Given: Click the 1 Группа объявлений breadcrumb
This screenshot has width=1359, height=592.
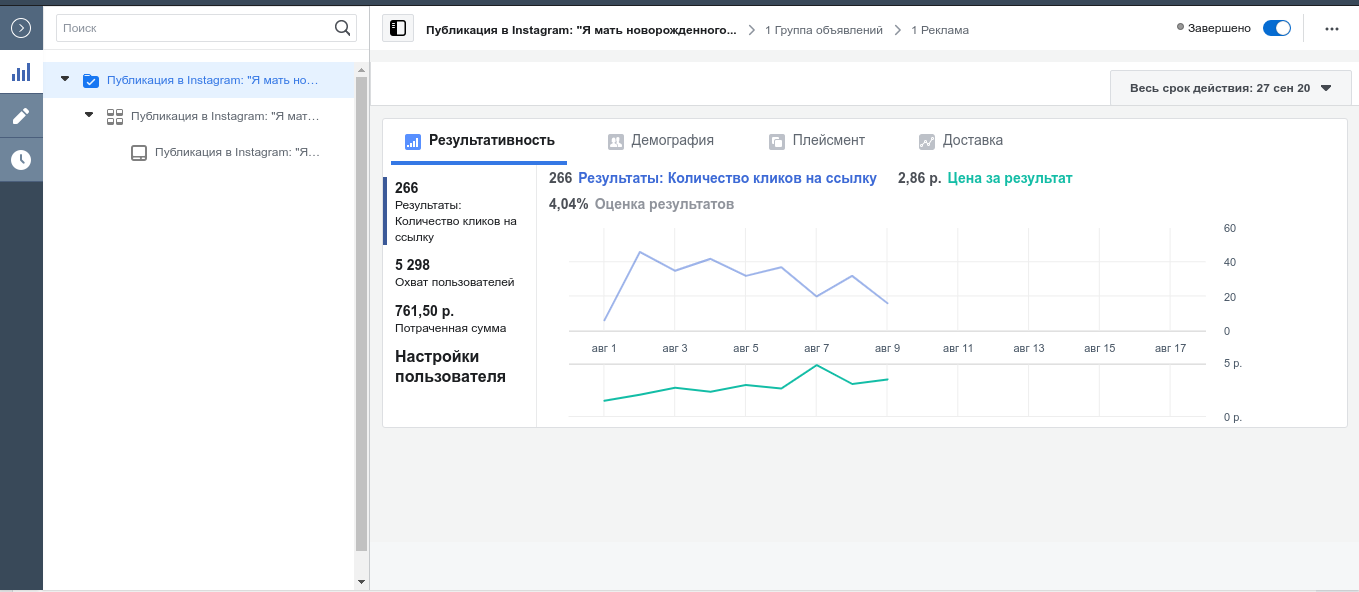Looking at the screenshot, I should pyautogui.click(x=823, y=30).
